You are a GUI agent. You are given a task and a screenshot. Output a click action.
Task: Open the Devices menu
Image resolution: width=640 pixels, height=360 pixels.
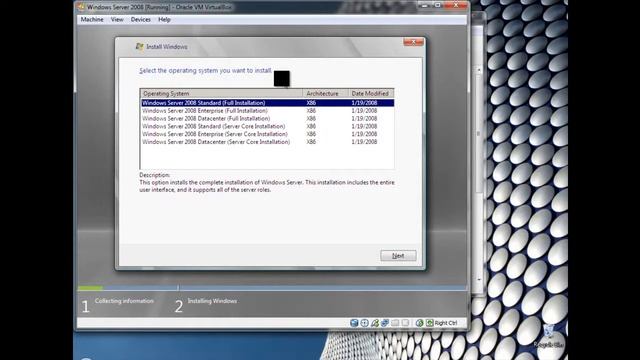pyautogui.click(x=140, y=20)
